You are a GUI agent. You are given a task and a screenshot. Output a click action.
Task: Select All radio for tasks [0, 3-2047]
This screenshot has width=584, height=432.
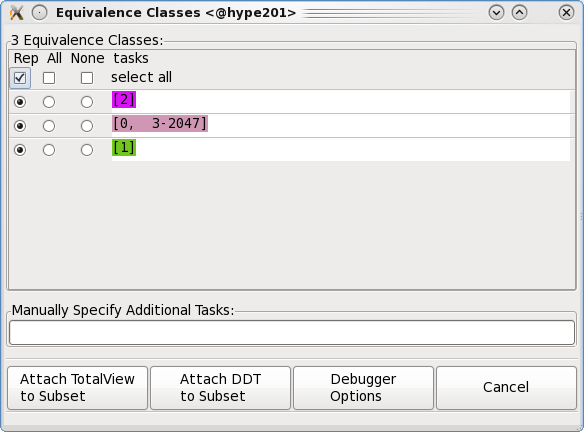click(49, 126)
